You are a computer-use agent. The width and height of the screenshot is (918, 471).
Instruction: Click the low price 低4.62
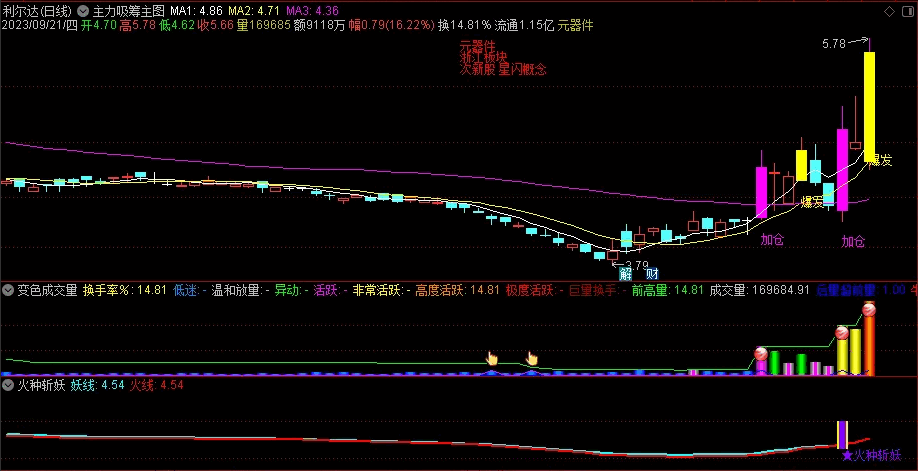176,25
